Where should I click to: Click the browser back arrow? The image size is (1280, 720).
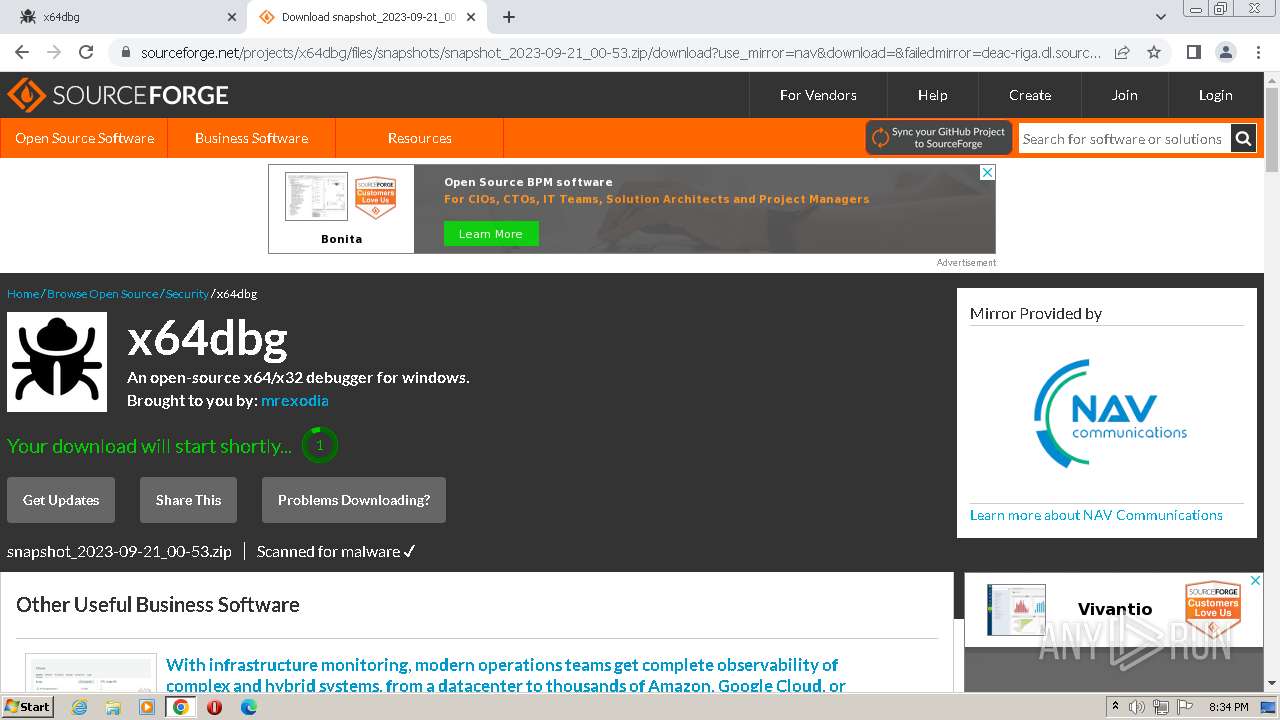(22, 52)
